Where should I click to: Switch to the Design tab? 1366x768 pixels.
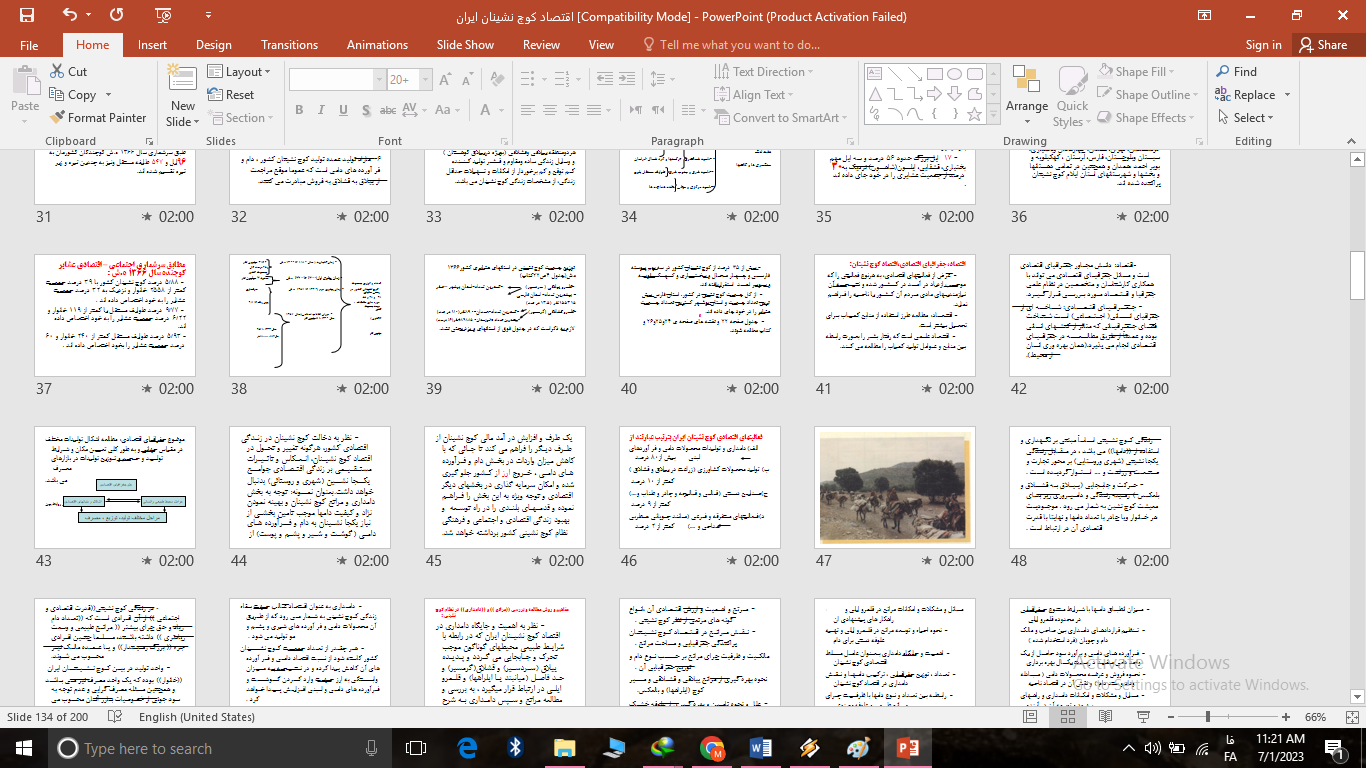click(x=214, y=45)
